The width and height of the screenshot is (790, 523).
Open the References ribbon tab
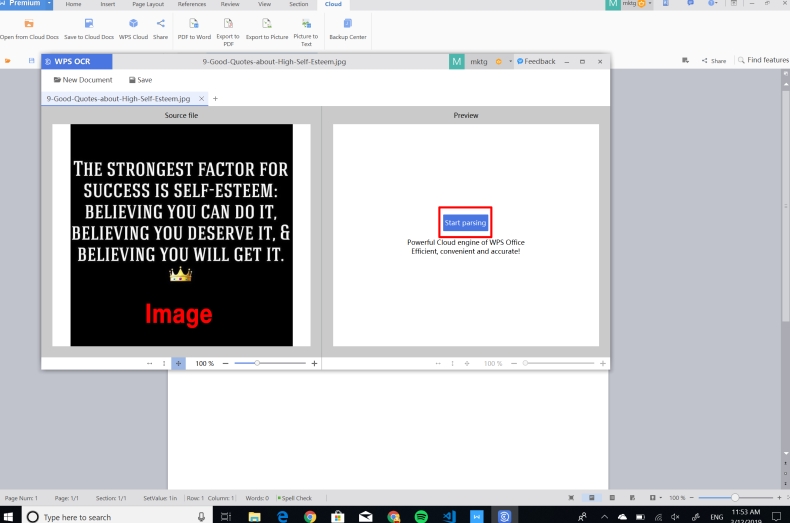(x=191, y=4)
